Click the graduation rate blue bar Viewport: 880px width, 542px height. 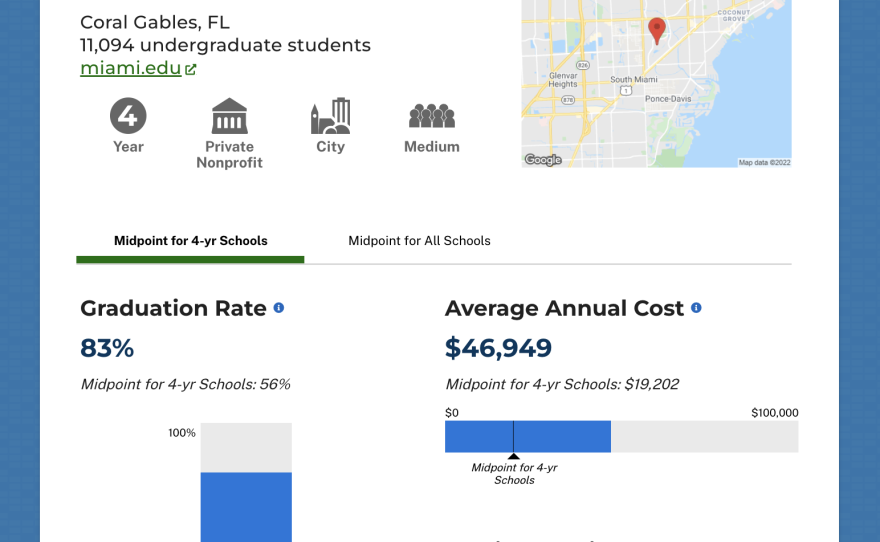click(x=246, y=506)
